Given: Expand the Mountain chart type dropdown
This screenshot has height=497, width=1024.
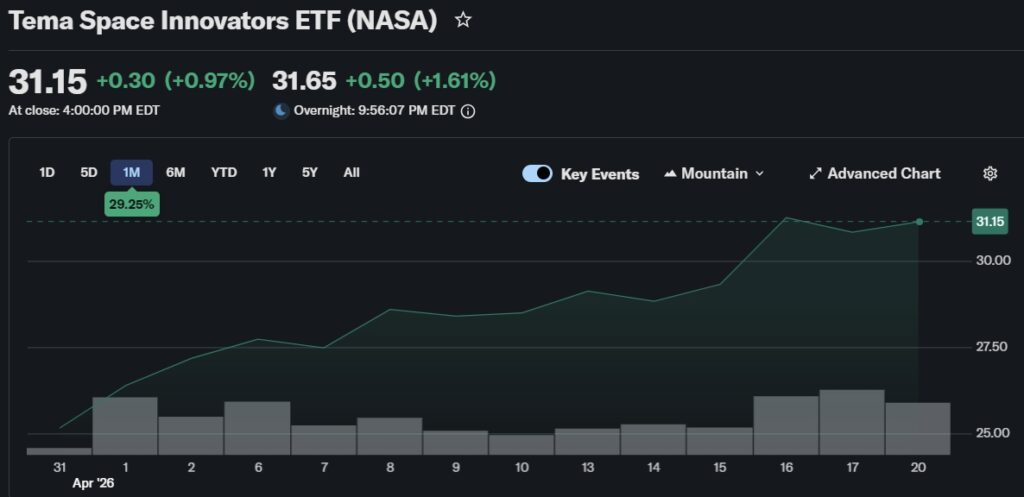Looking at the screenshot, I should pos(759,173).
